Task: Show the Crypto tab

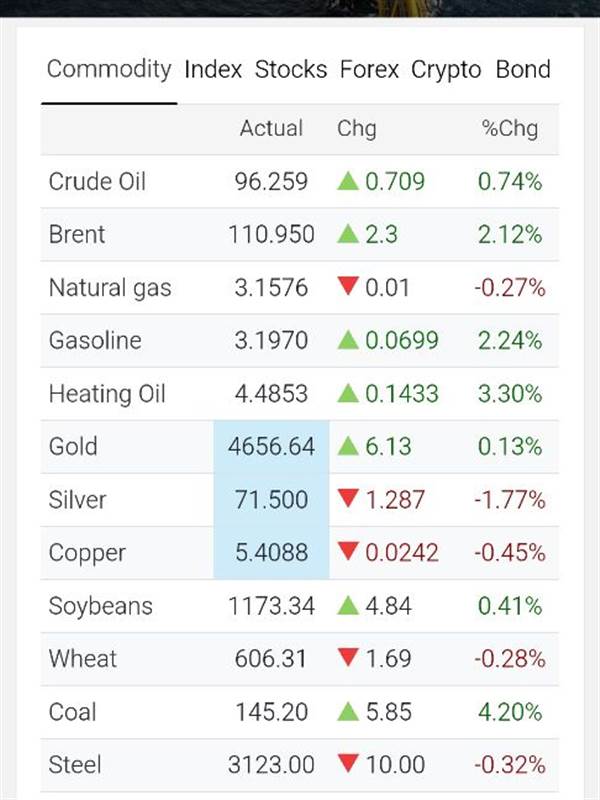Action: (446, 70)
